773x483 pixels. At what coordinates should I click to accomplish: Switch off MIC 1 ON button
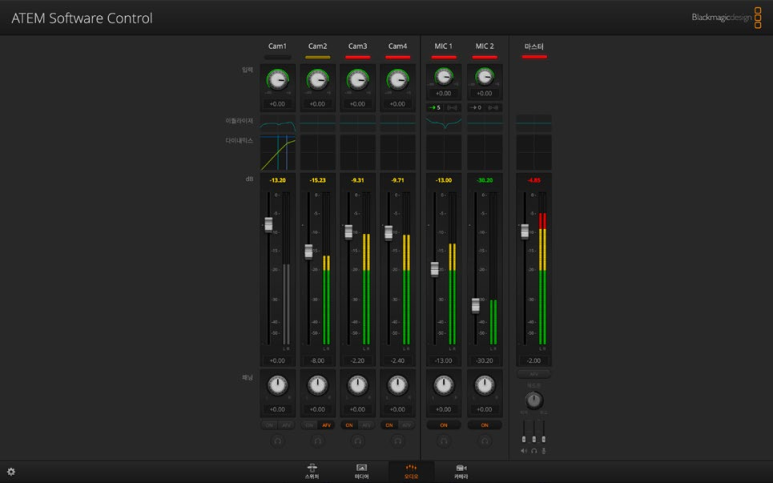443,425
